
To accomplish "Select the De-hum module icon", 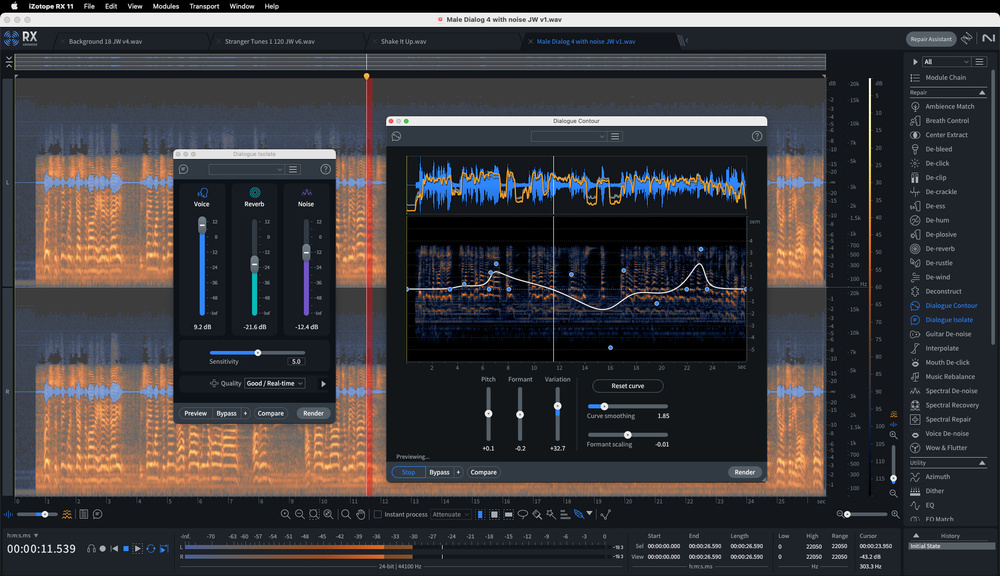I will [x=915, y=220].
